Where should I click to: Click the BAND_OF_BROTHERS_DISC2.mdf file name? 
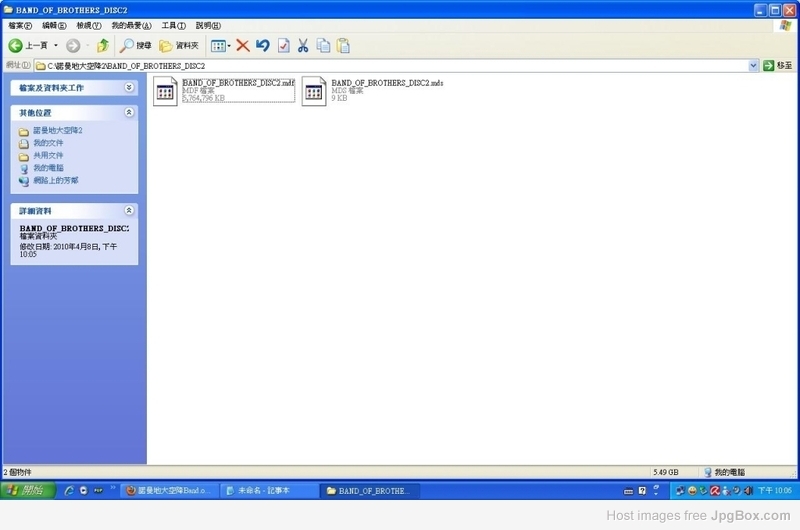click(238, 83)
